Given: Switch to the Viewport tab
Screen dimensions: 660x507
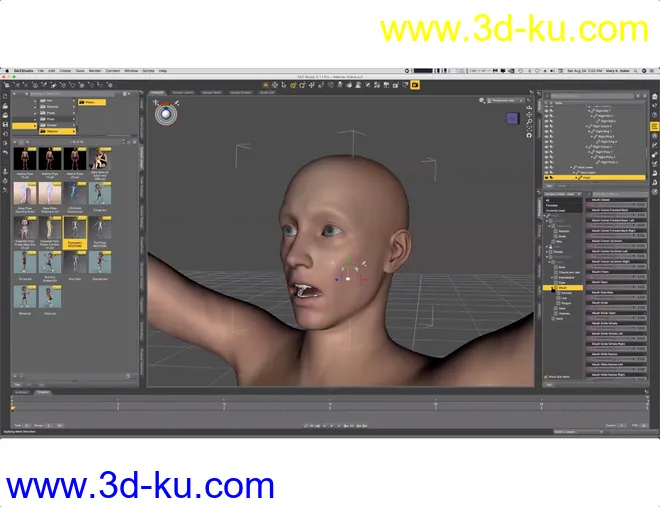Looking at the screenshot, I should (x=158, y=92).
